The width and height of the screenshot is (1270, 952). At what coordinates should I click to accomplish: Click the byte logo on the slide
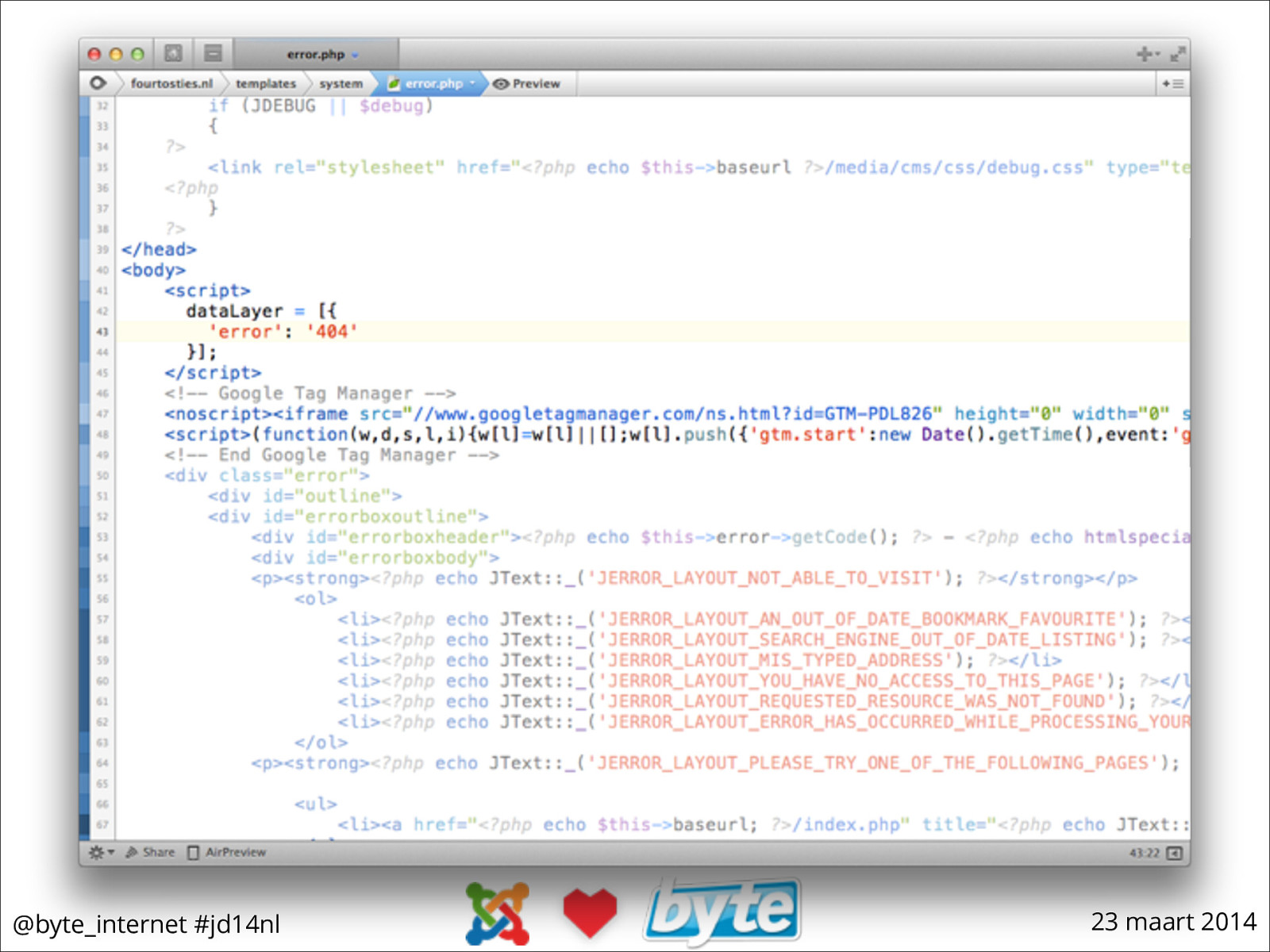722,912
